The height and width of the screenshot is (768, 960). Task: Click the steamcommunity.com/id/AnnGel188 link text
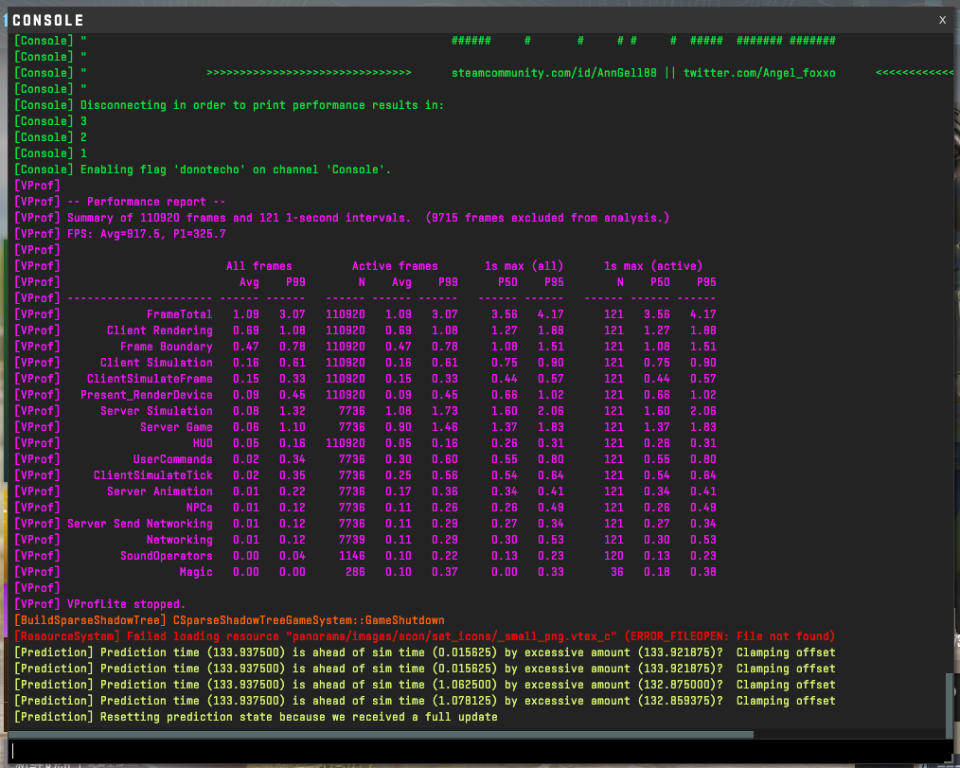click(x=553, y=73)
